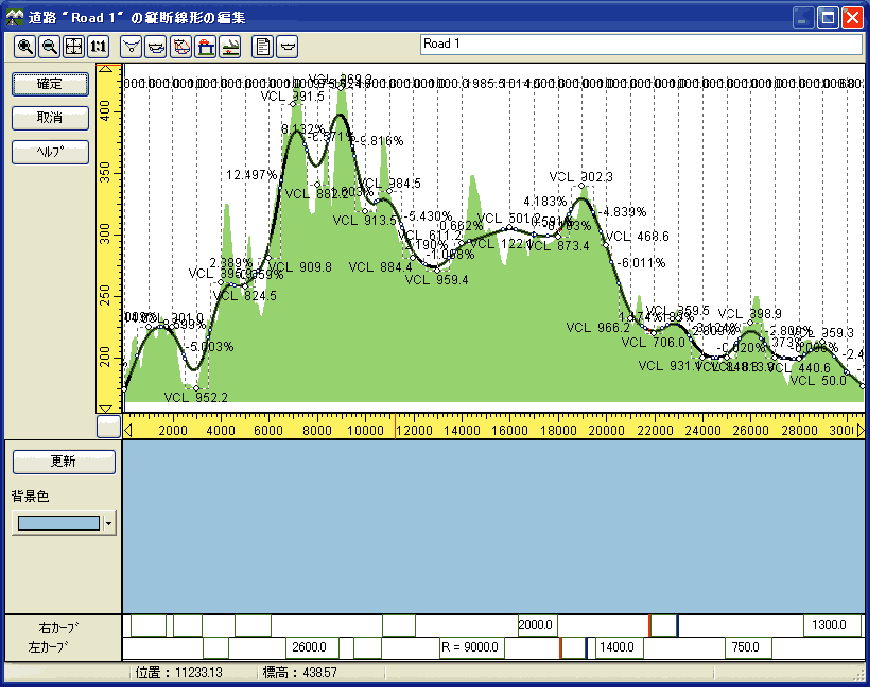The width and height of the screenshot is (870, 687).
Task: Select the right curve segment labeled 2000.0
Action: click(537, 625)
